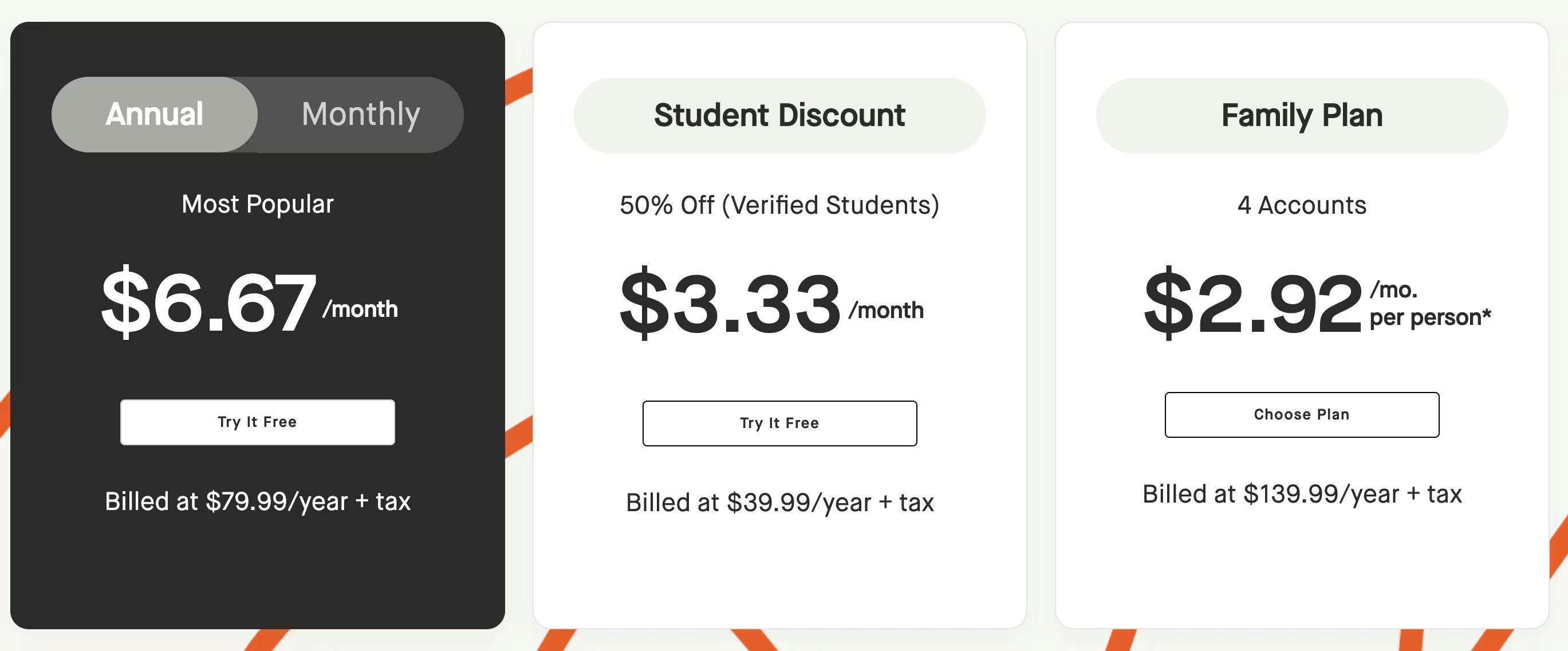
Task: Click the 50% Off (Verified Students) text
Action: click(779, 204)
